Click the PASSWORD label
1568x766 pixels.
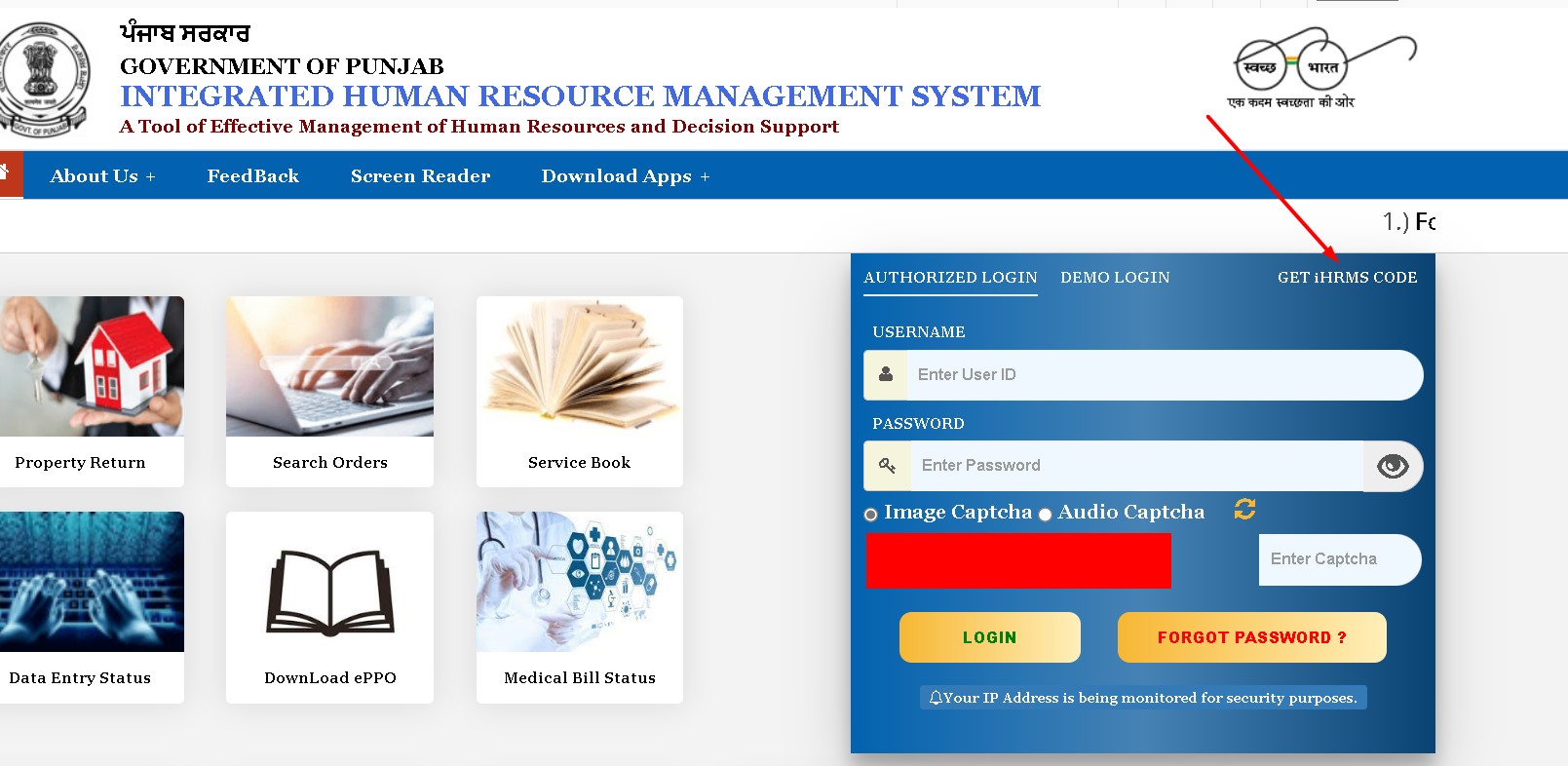pos(918,424)
